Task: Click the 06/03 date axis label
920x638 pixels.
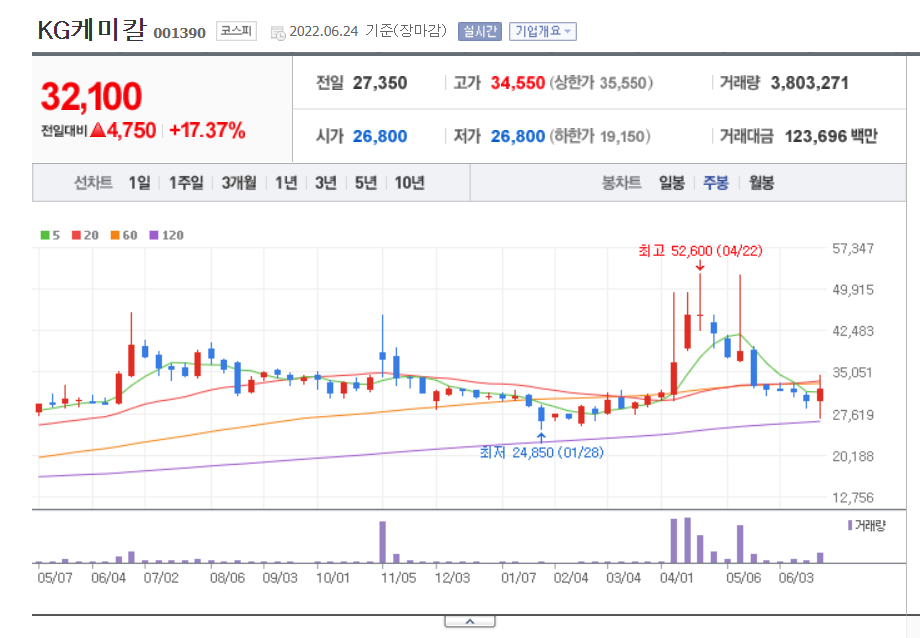Action: pos(796,578)
